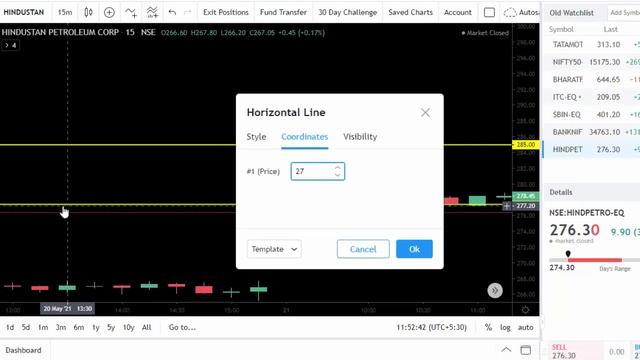Close the Horizontal Line dialog
The width and height of the screenshot is (640, 360).
pos(425,112)
